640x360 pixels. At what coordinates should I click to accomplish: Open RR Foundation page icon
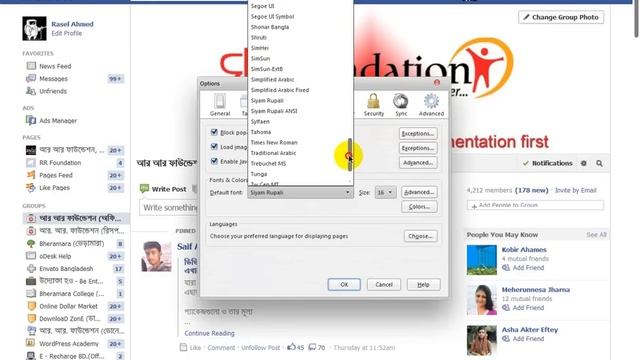[x=31, y=162]
